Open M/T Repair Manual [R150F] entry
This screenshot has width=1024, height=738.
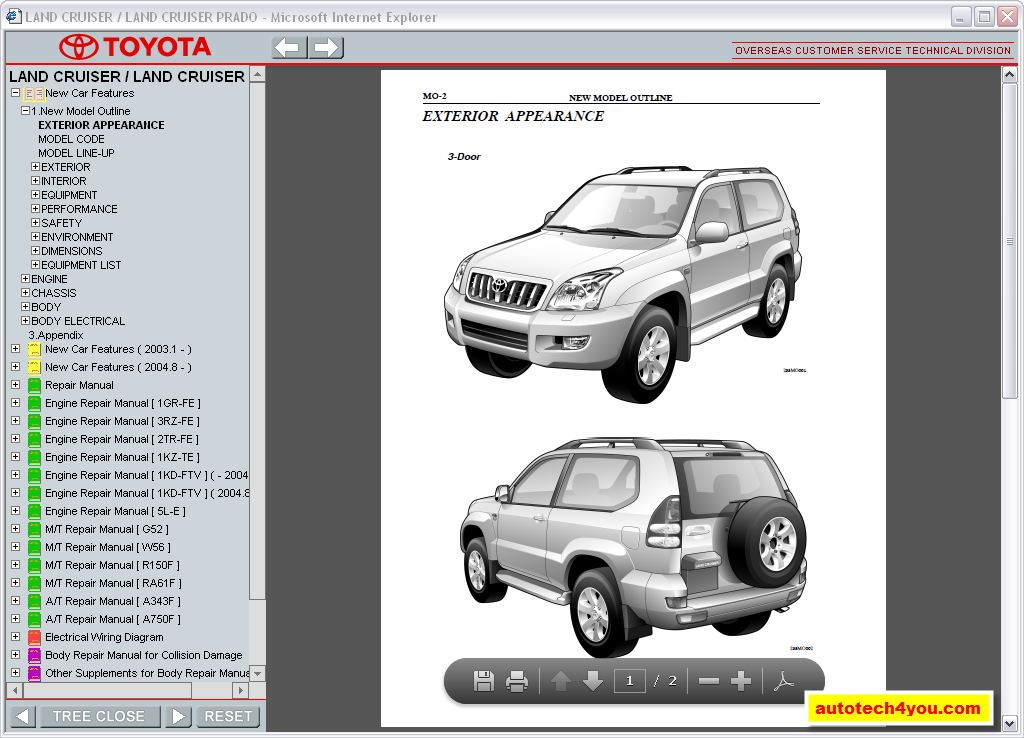pyautogui.click(x=112, y=566)
